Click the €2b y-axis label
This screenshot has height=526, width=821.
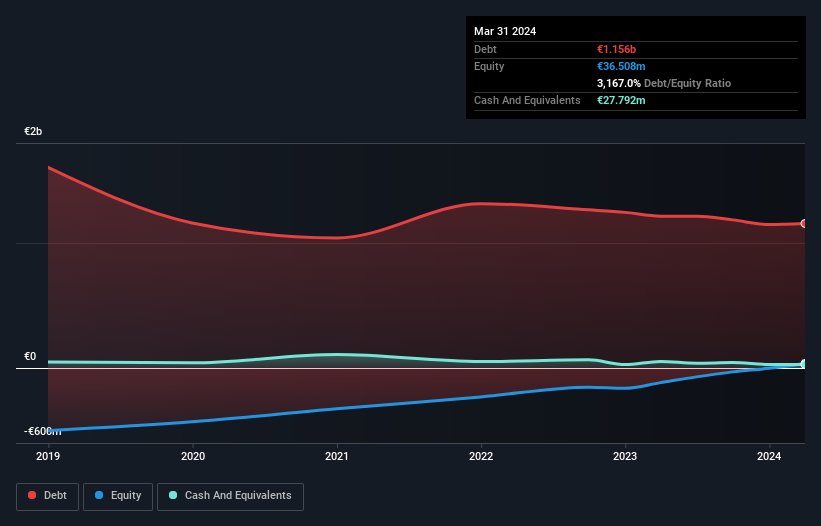[x=33, y=131]
